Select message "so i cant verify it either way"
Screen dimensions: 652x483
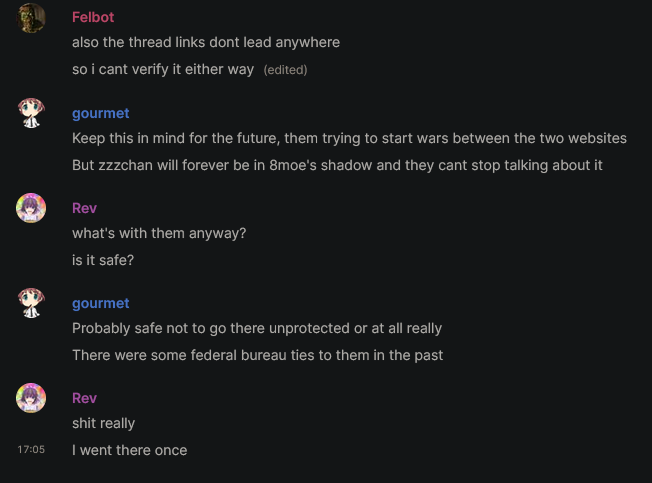point(163,69)
